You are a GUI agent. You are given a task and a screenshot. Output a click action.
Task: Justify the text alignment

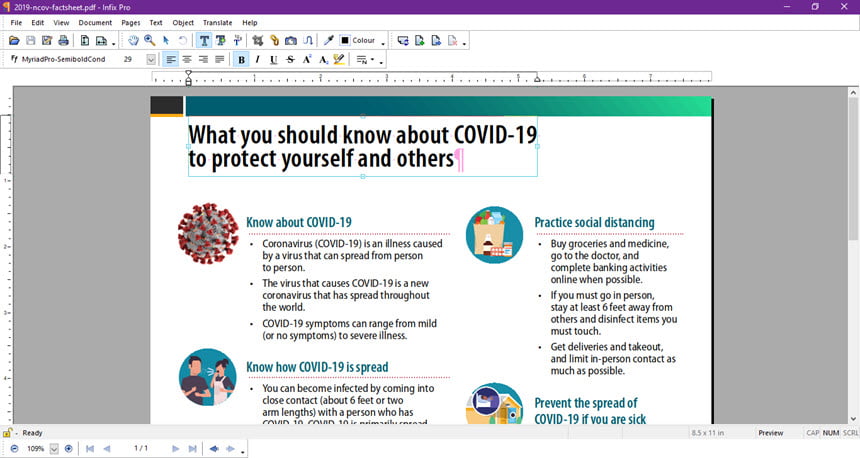coord(219,59)
